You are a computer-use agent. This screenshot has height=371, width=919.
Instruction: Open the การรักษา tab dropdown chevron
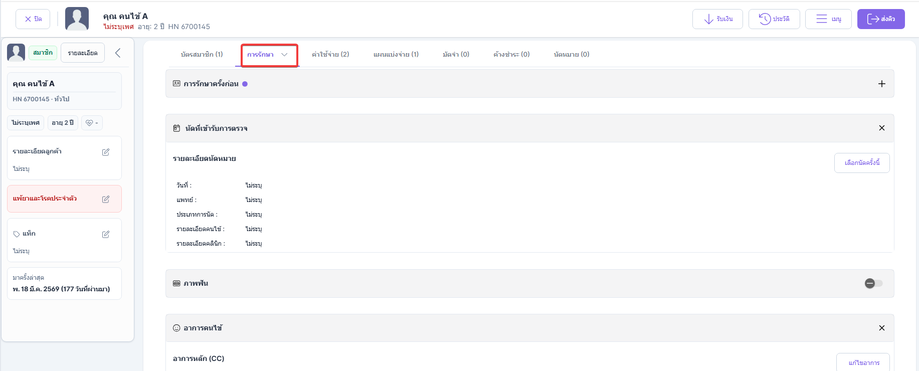tap(284, 55)
